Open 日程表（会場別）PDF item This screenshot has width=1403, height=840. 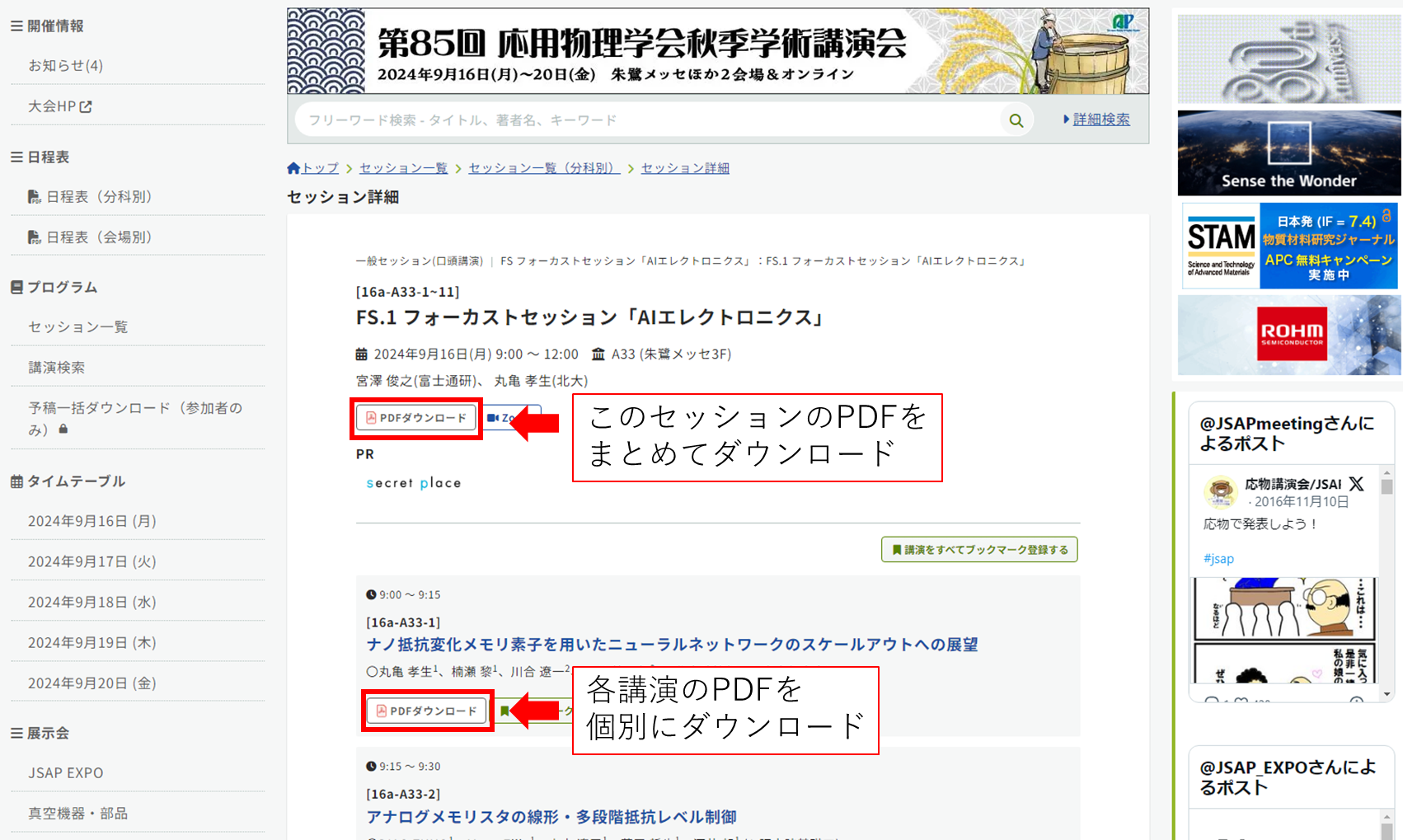click(89, 237)
